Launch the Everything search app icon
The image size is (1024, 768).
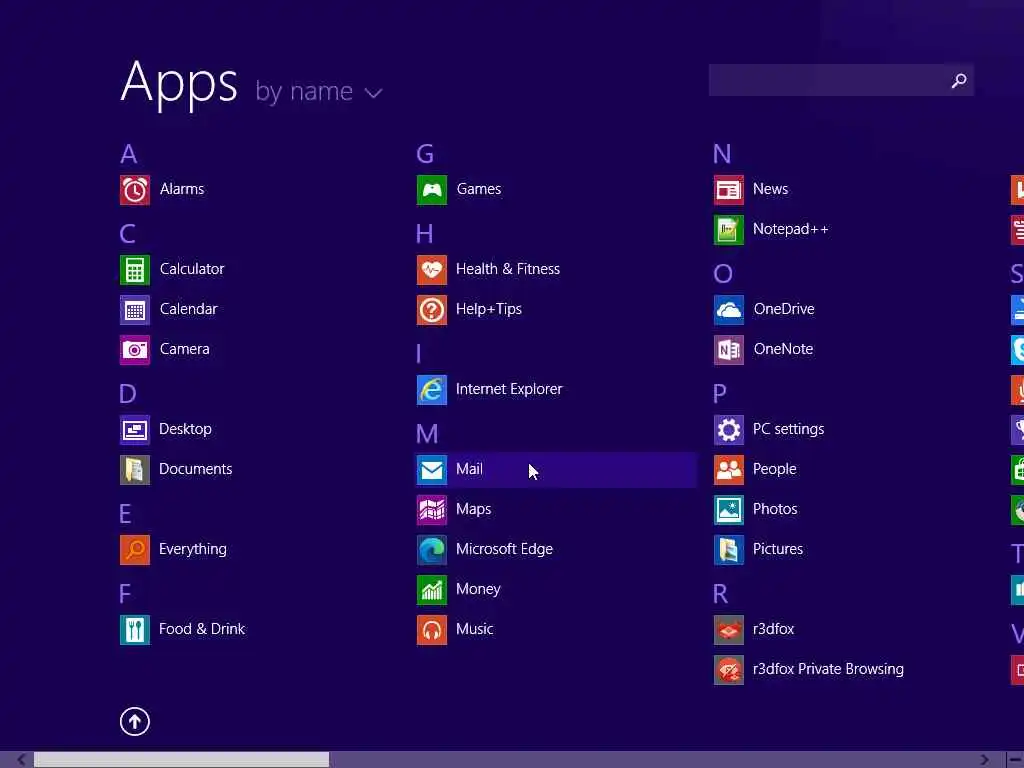[135, 550]
